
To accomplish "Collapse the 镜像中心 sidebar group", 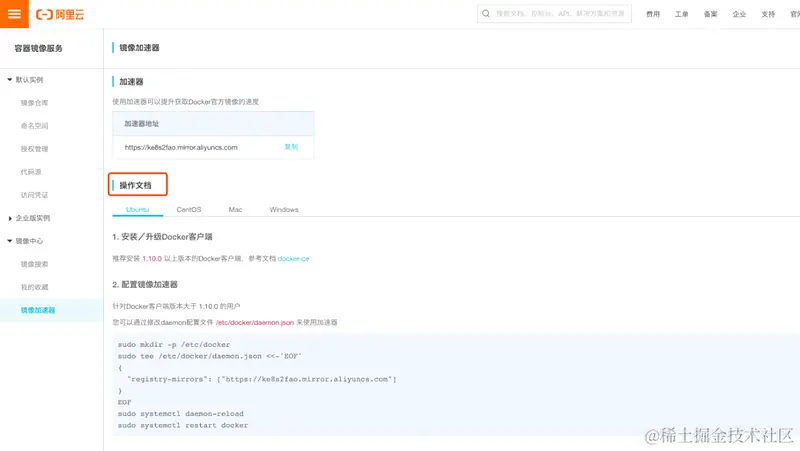I will click(26, 241).
